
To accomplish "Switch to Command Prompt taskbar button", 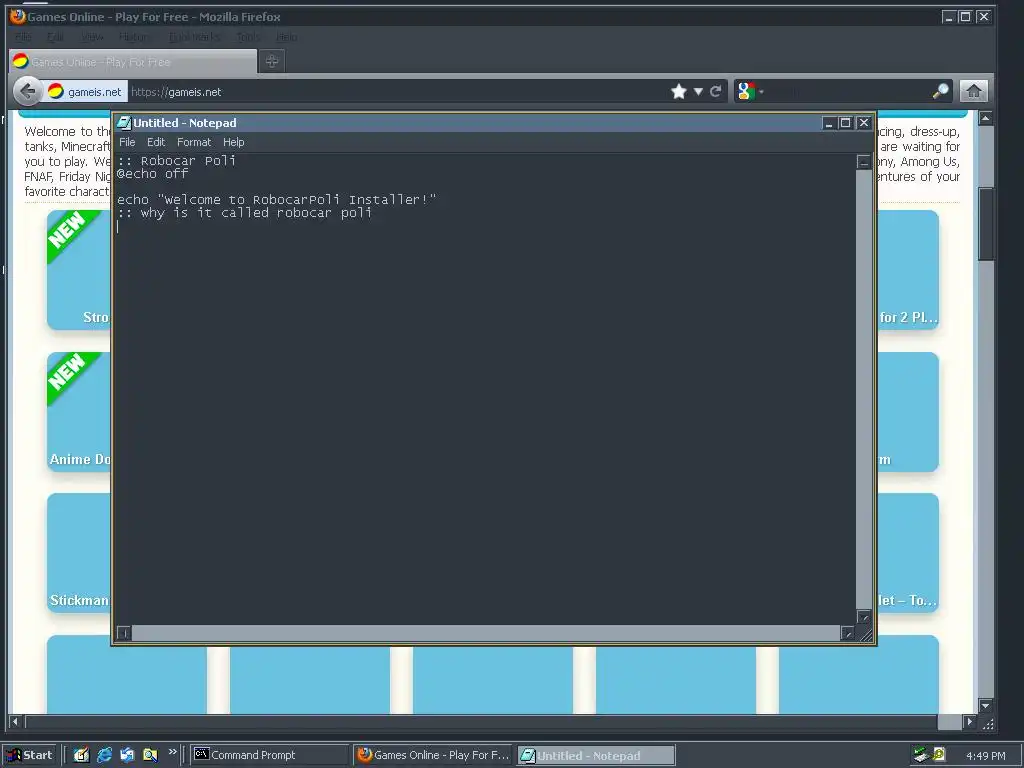I will 269,755.
